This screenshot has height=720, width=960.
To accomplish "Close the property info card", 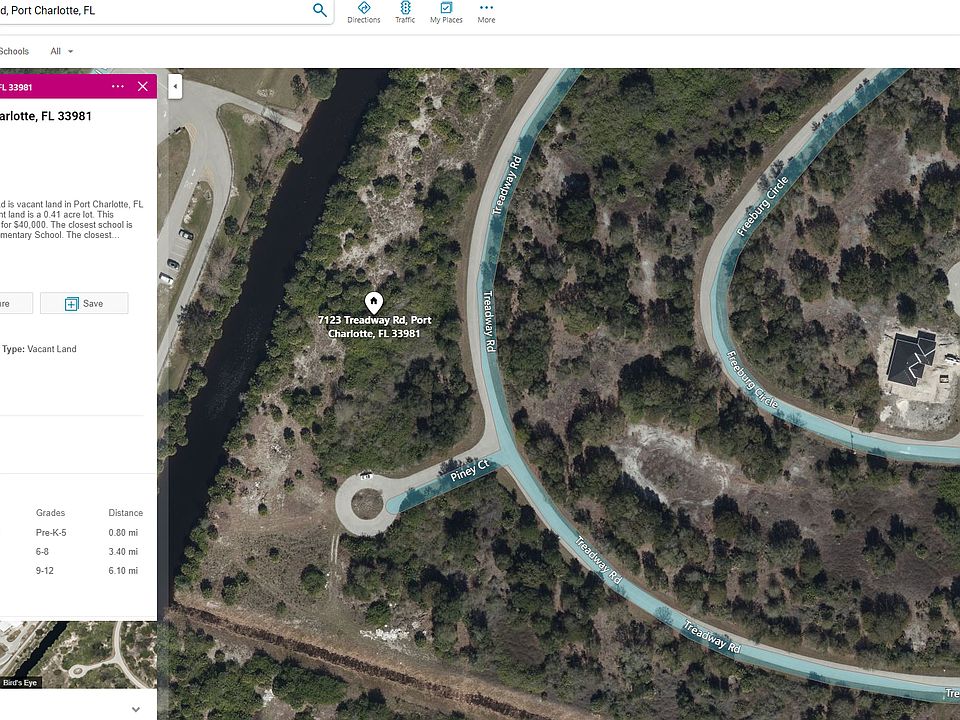I will tap(143, 86).
